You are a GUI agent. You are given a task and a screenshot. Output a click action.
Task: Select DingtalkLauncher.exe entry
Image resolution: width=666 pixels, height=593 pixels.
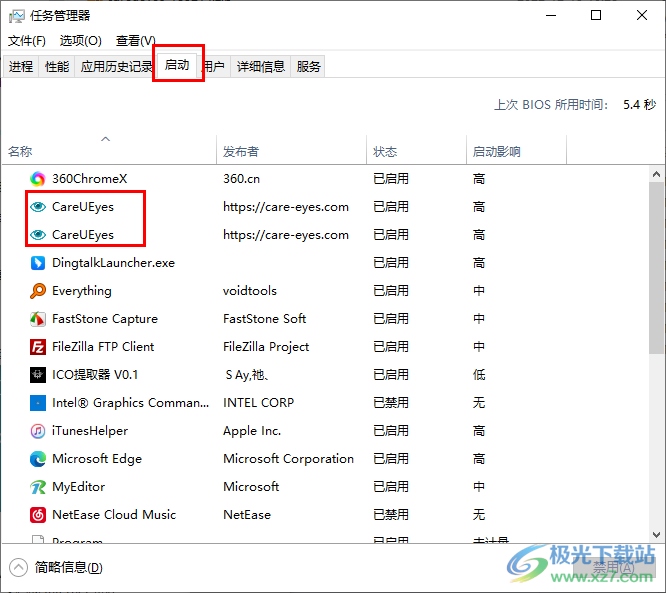113,263
